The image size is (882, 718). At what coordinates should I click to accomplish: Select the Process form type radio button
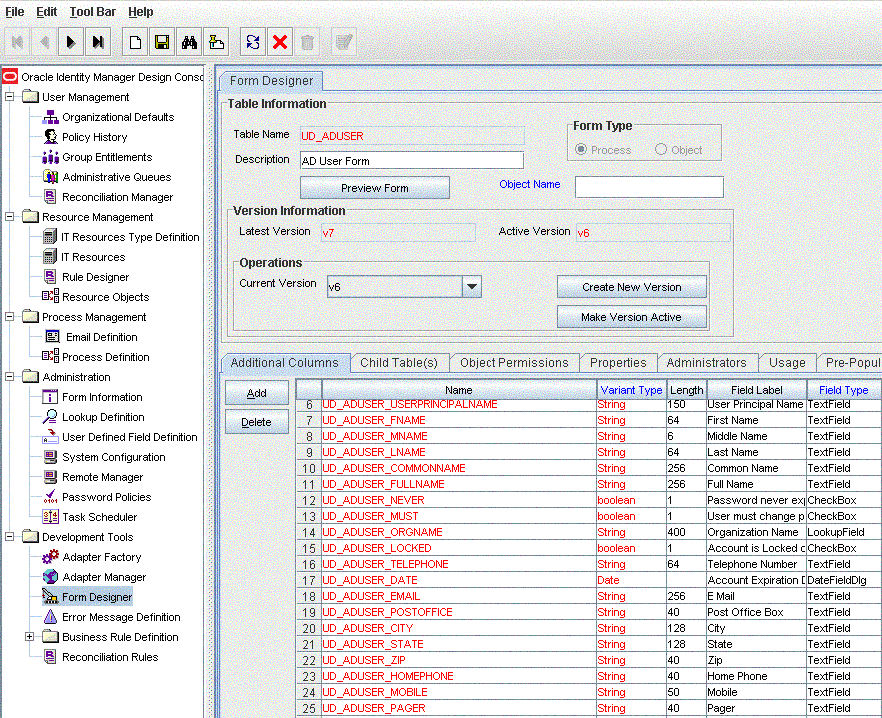(581, 150)
